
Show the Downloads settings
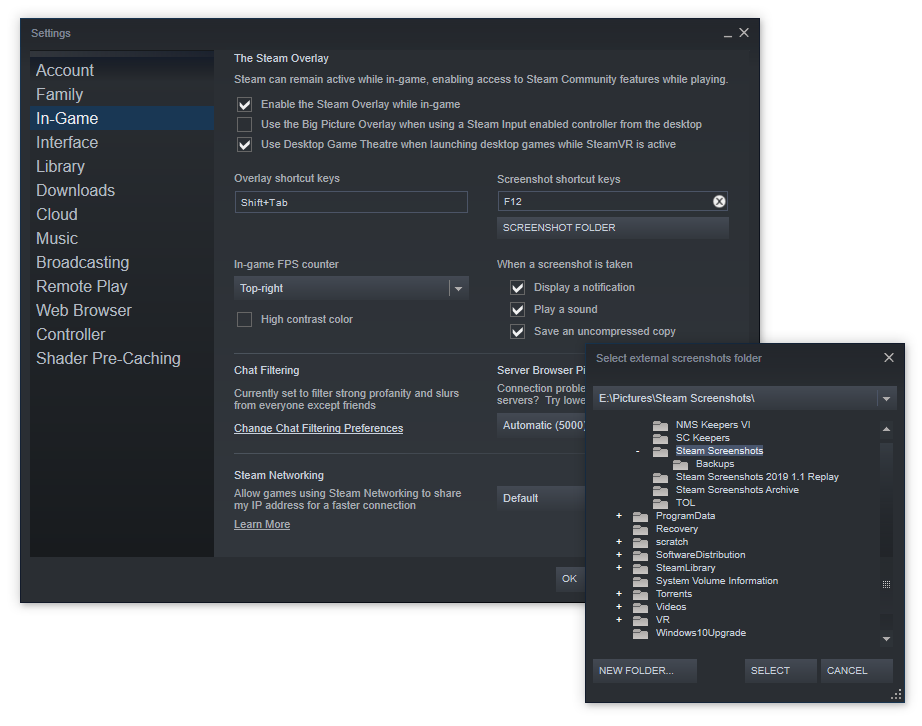[122, 190]
